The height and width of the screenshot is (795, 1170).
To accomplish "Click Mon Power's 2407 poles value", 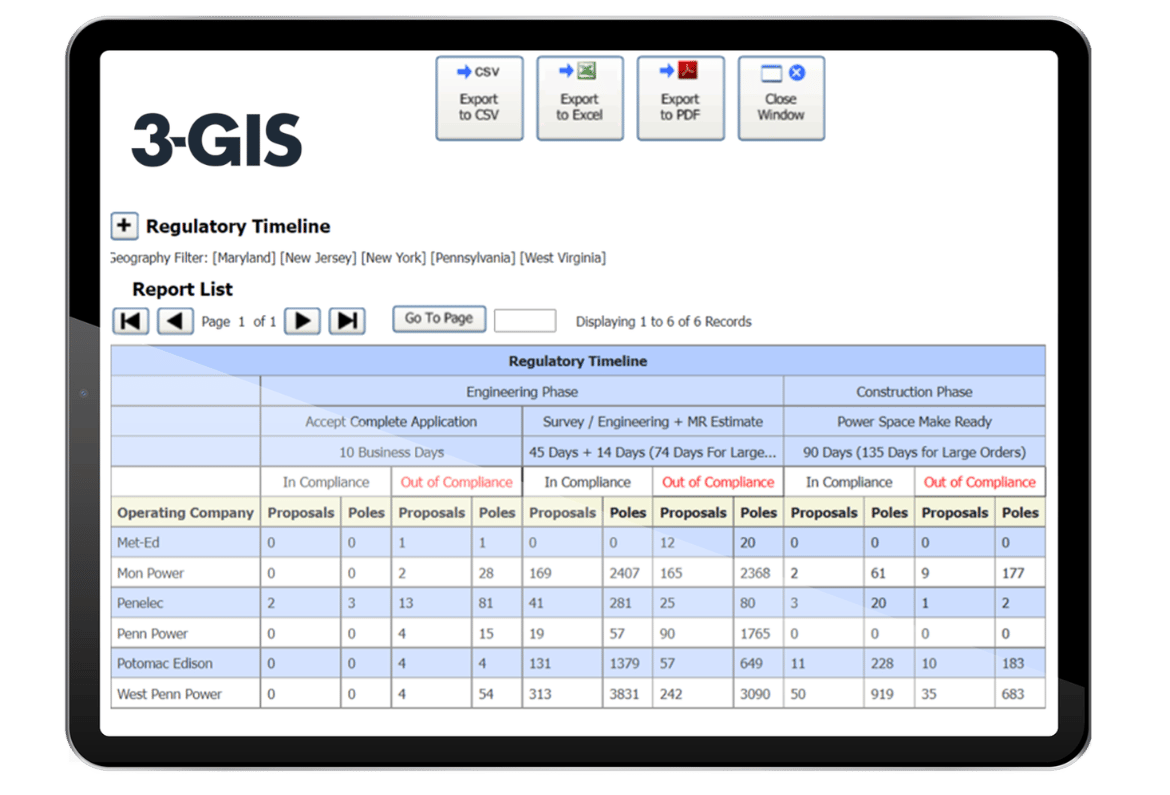I will pos(624,573).
